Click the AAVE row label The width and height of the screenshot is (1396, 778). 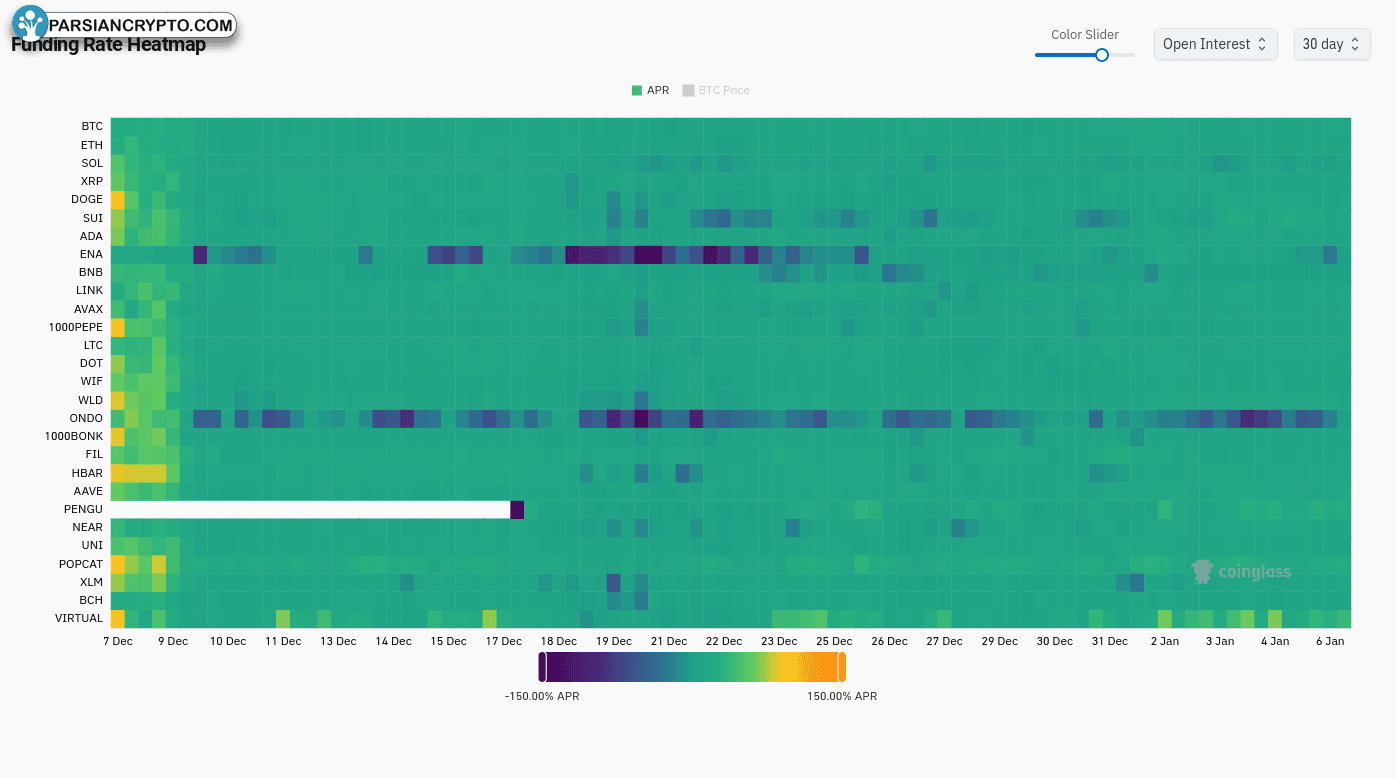(x=88, y=491)
